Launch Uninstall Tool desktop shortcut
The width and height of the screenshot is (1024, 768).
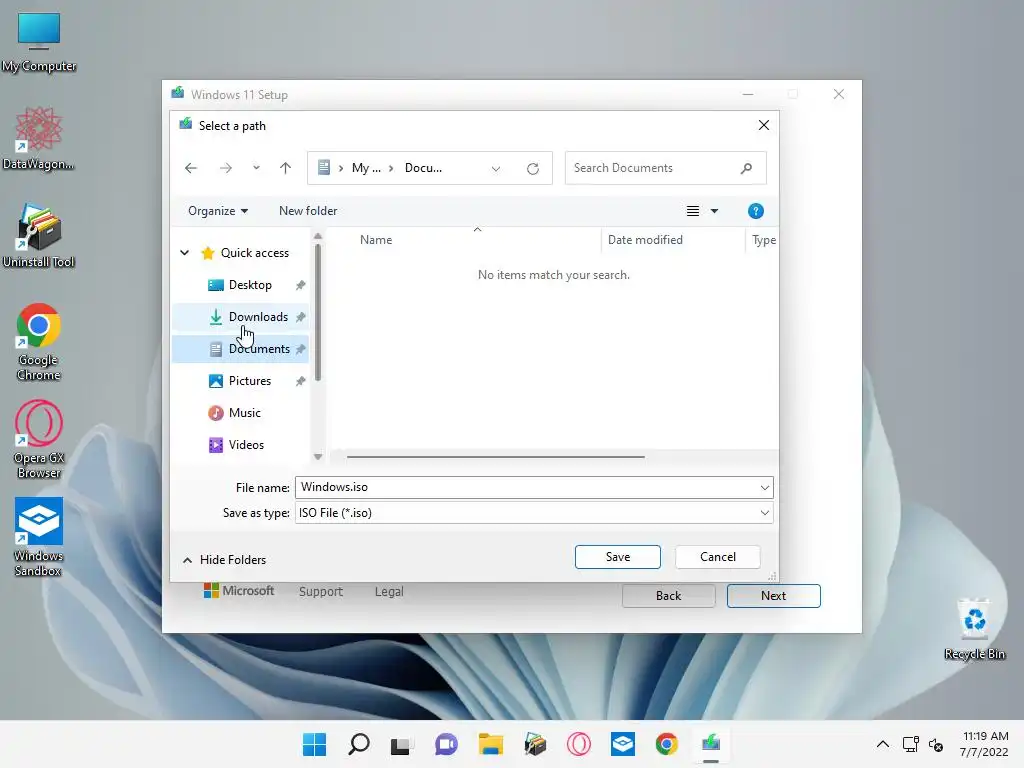(39, 236)
